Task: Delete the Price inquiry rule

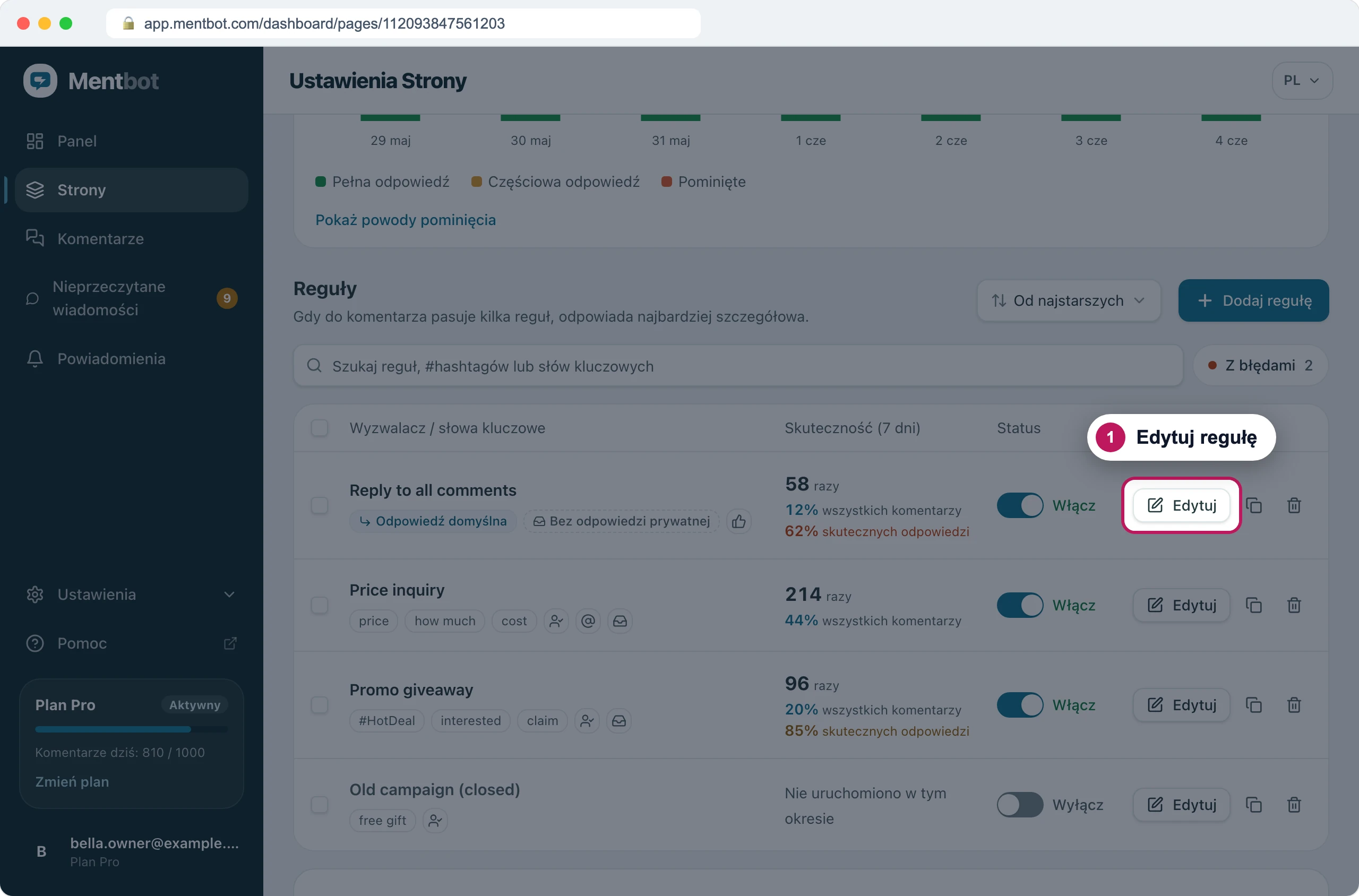Action: pos(1294,605)
